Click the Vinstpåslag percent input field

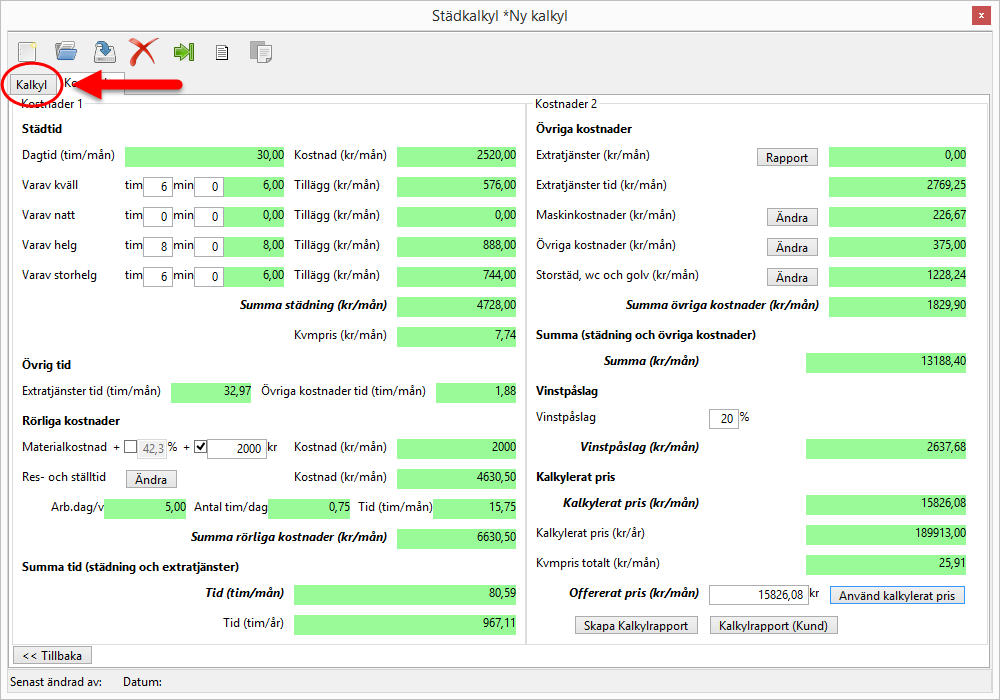tap(722, 419)
